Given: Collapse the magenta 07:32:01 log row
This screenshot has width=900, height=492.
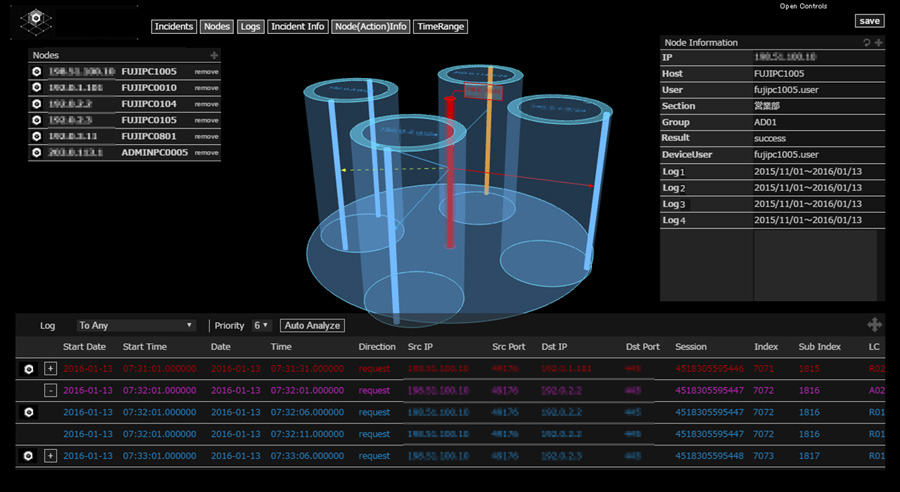Looking at the screenshot, I should point(50,390).
